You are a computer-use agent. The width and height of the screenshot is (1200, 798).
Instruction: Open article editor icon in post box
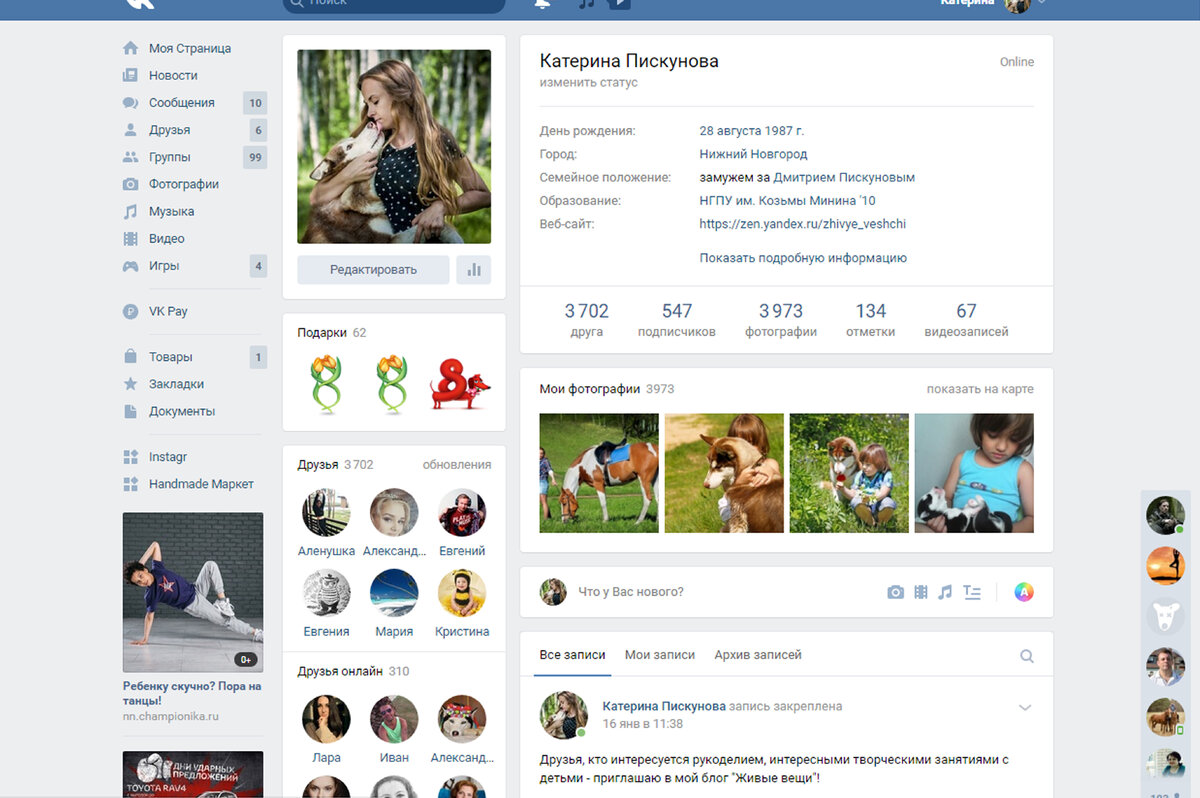pos(971,592)
